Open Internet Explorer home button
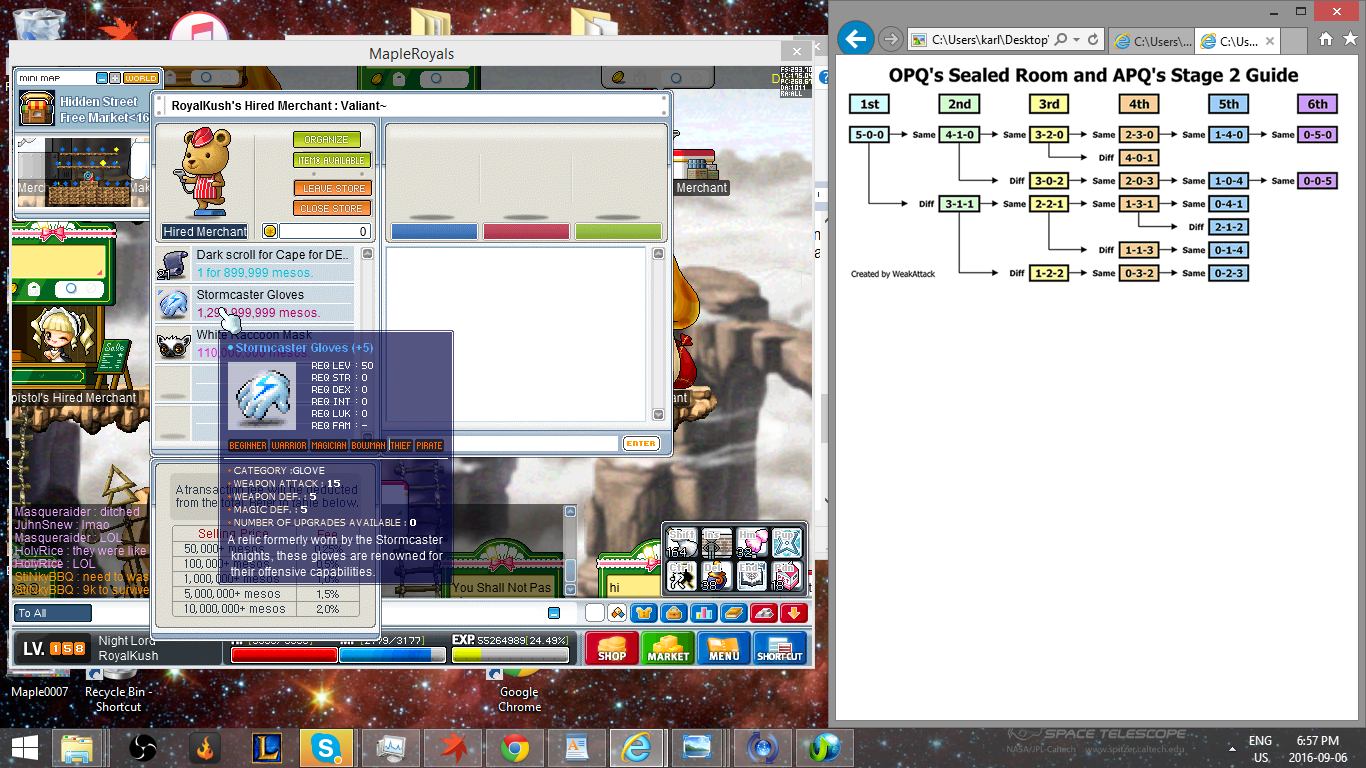 point(1325,40)
